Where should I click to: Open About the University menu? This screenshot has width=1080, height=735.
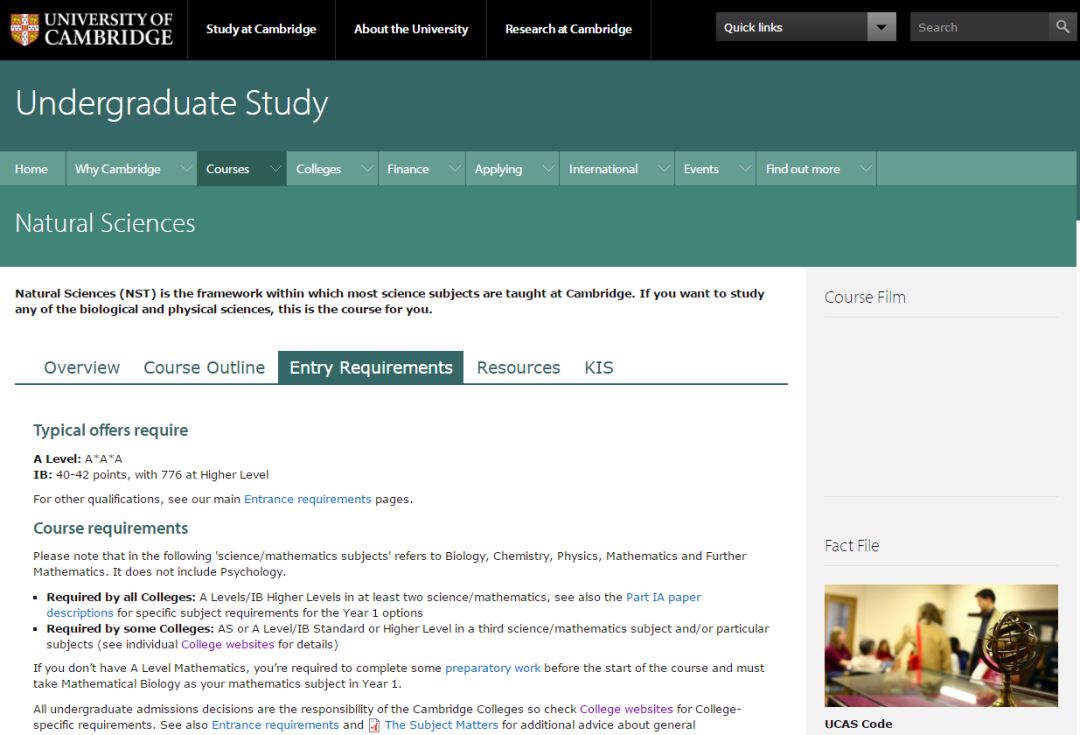(411, 29)
